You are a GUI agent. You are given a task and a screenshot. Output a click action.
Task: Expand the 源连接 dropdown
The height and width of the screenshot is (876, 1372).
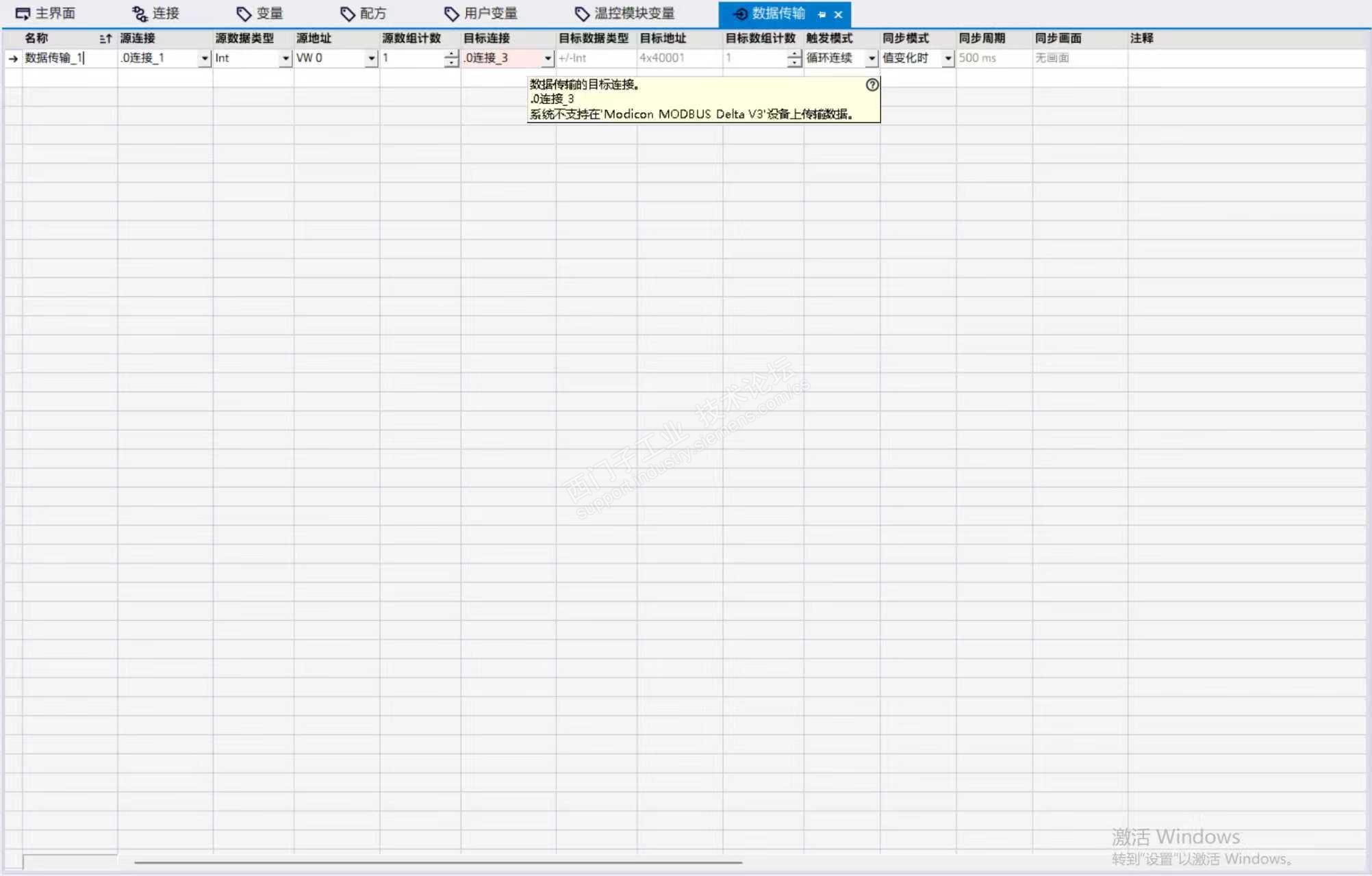coord(204,59)
